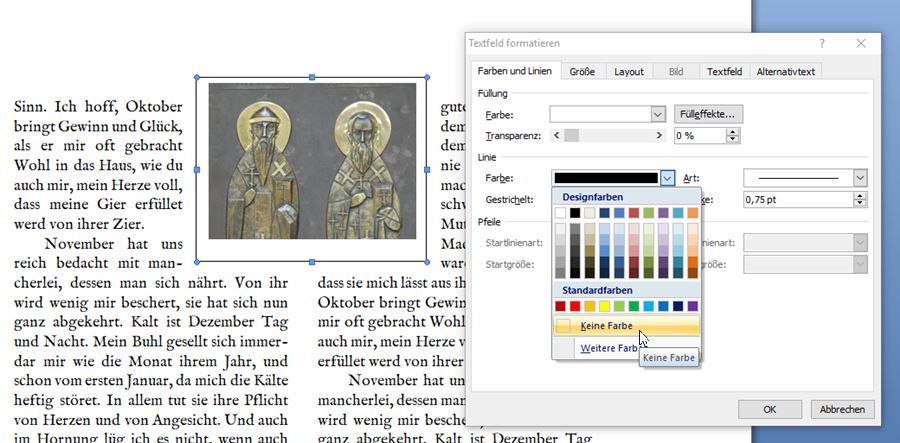The width and height of the screenshot is (900, 443).
Task: Select the black design color swatch
Action: coord(575,213)
